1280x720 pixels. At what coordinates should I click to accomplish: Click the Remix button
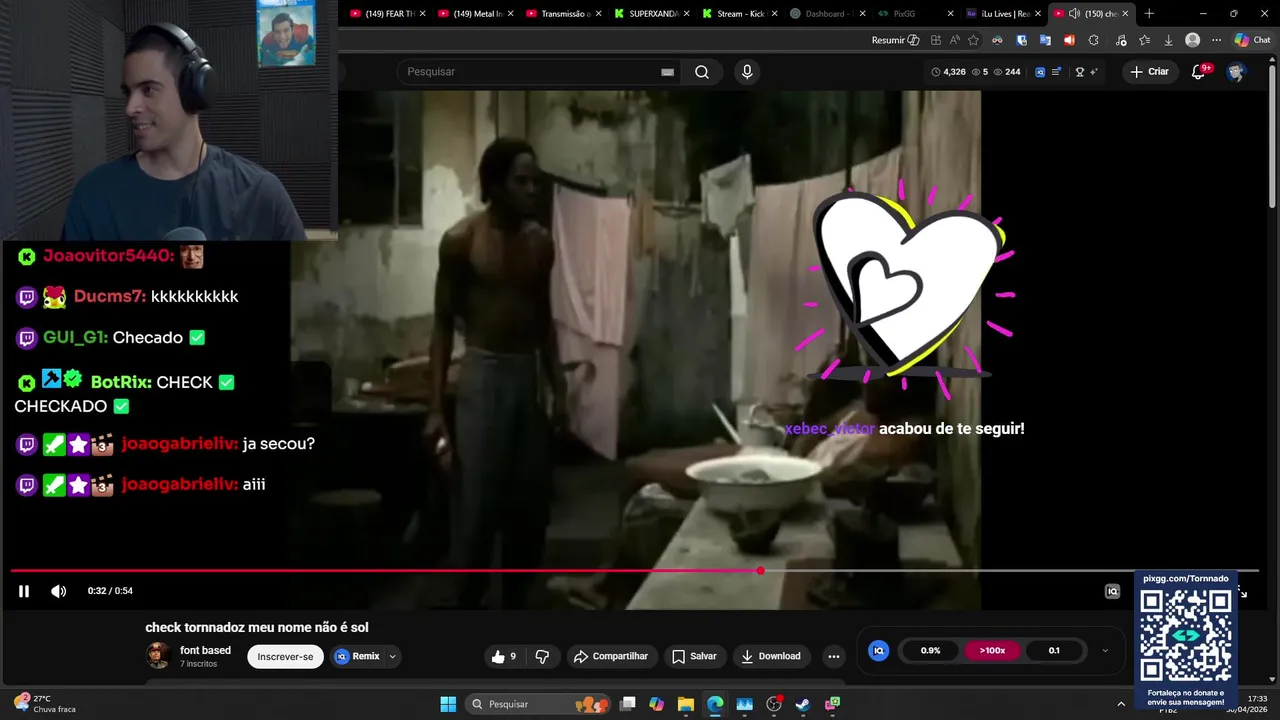(x=358, y=656)
